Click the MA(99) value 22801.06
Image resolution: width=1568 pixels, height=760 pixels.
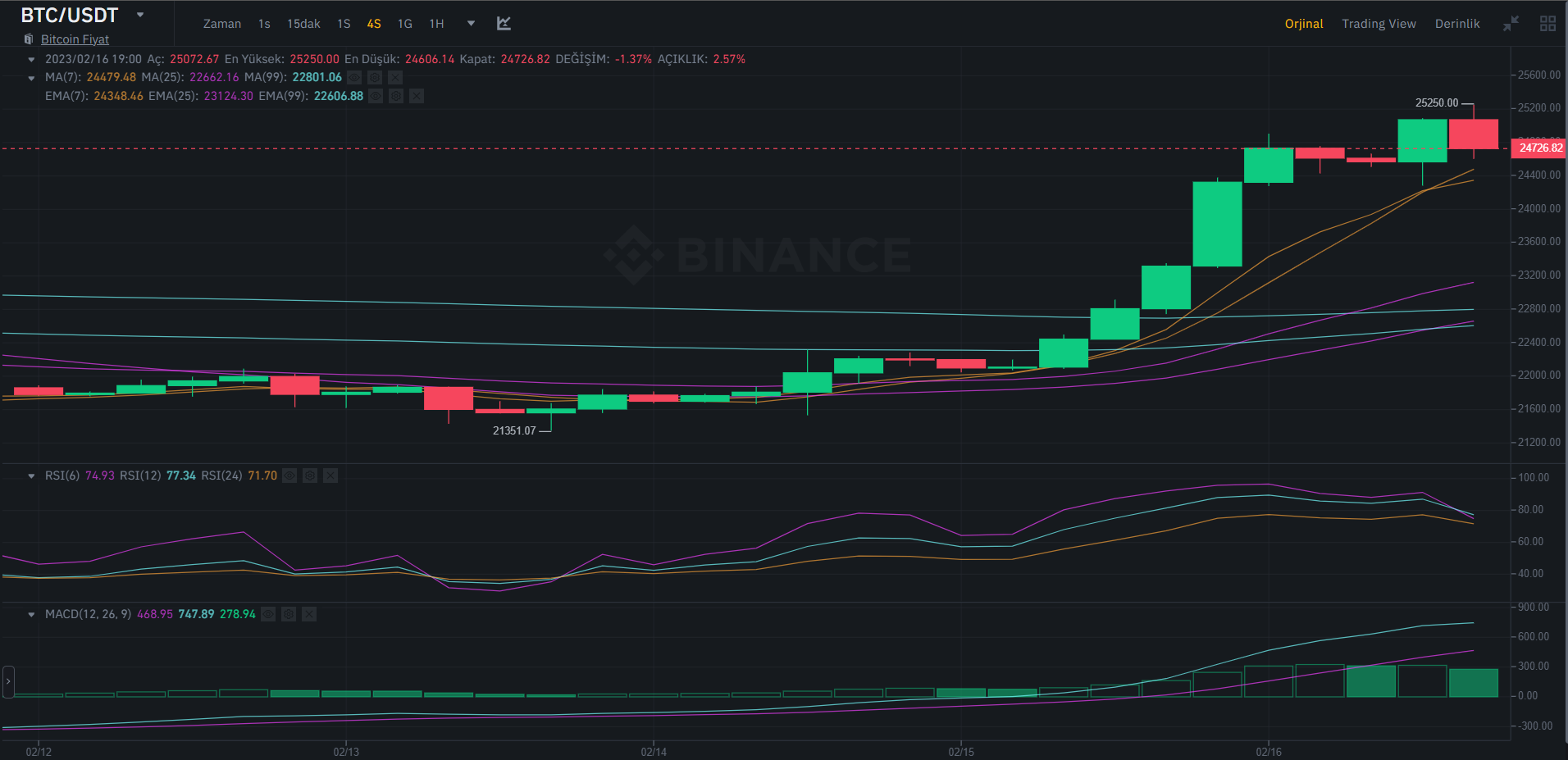(317, 77)
